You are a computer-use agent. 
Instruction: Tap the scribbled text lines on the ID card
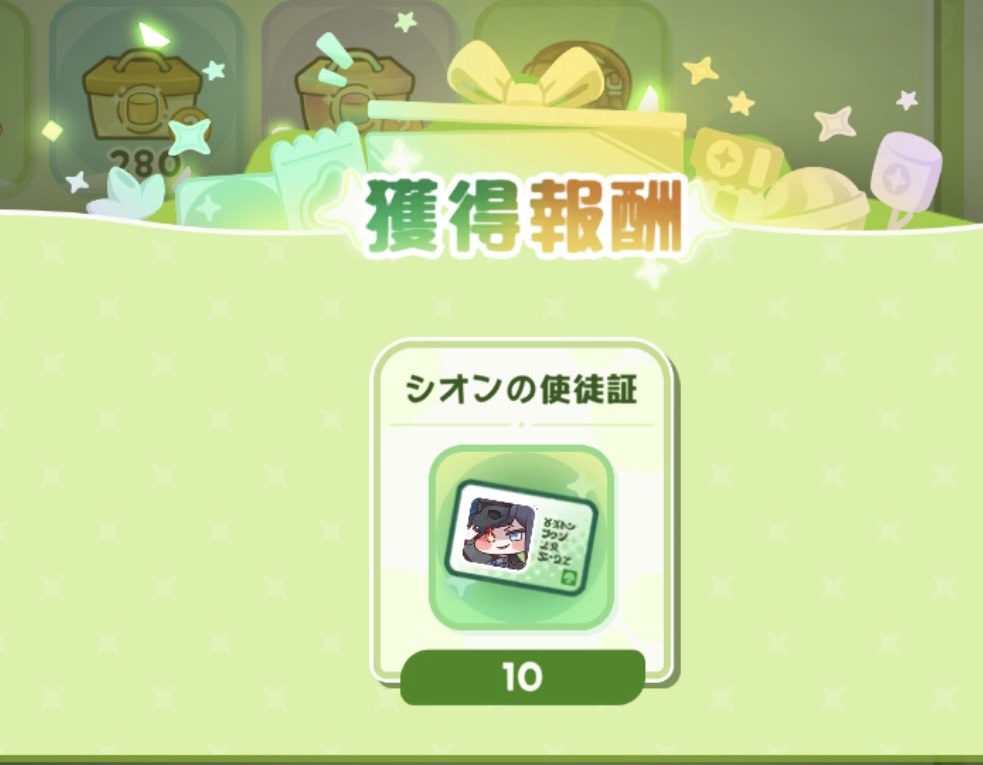pos(557,539)
